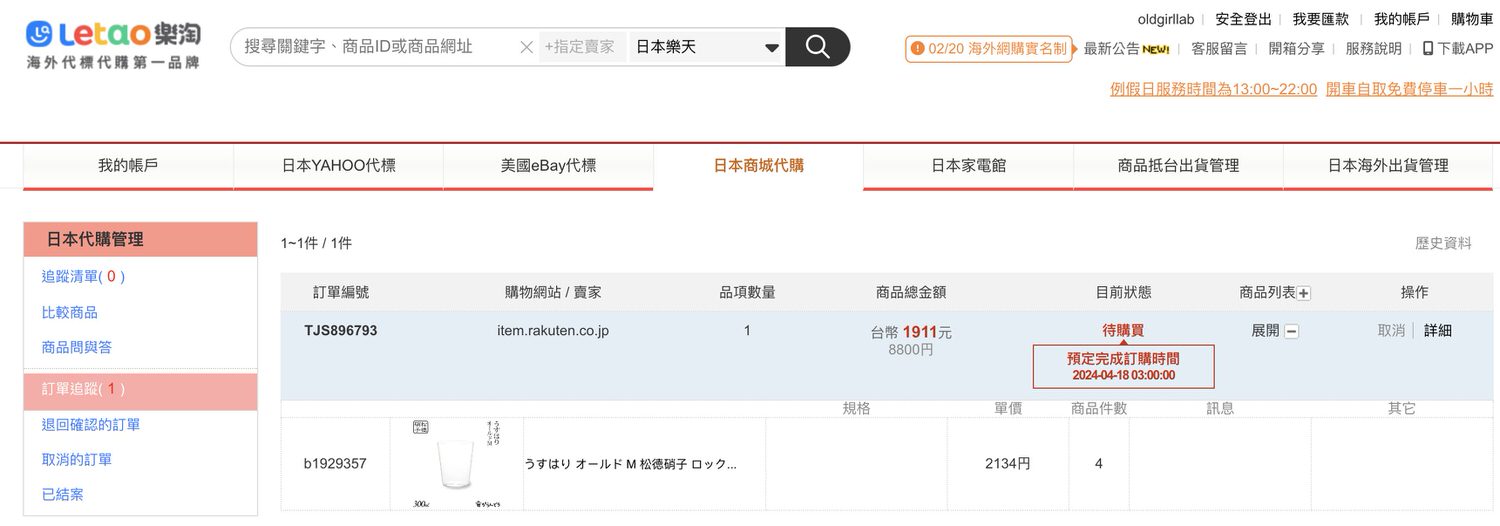
Task: Switch to 日本YAHOO代標 tab
Action: (338, 166)
